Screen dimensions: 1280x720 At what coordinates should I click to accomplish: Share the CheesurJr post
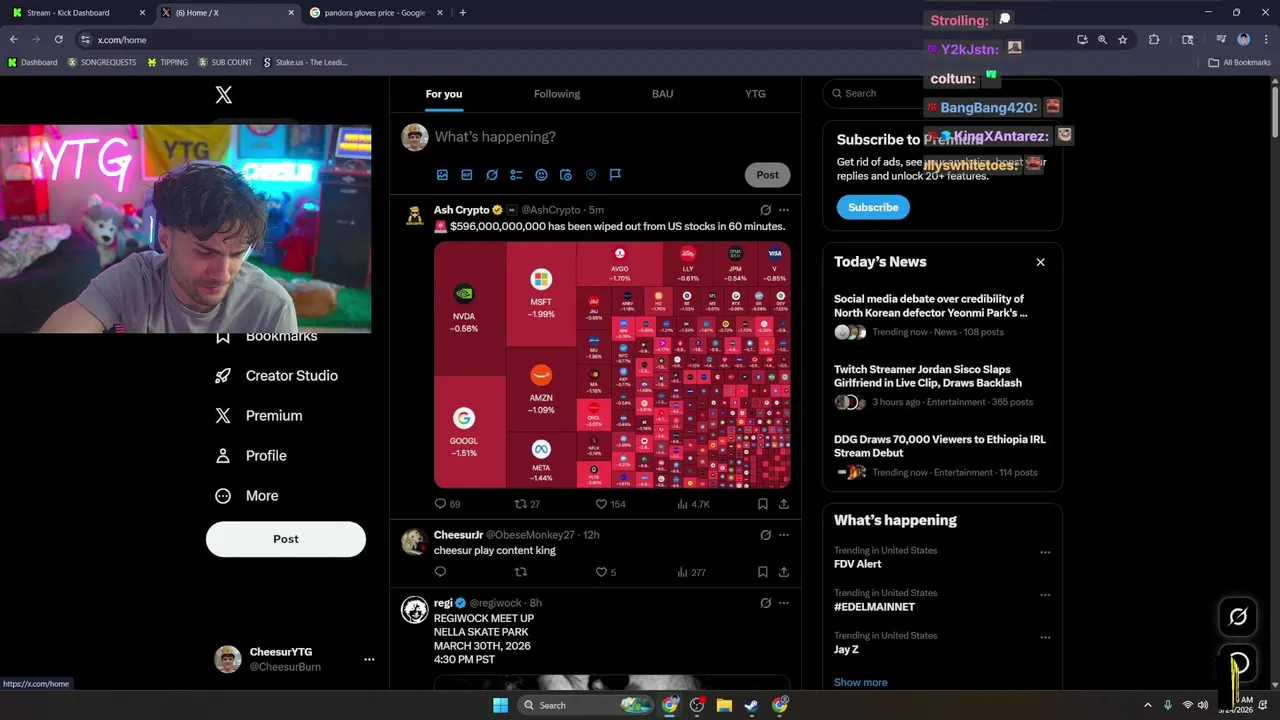tap(784, 572)
